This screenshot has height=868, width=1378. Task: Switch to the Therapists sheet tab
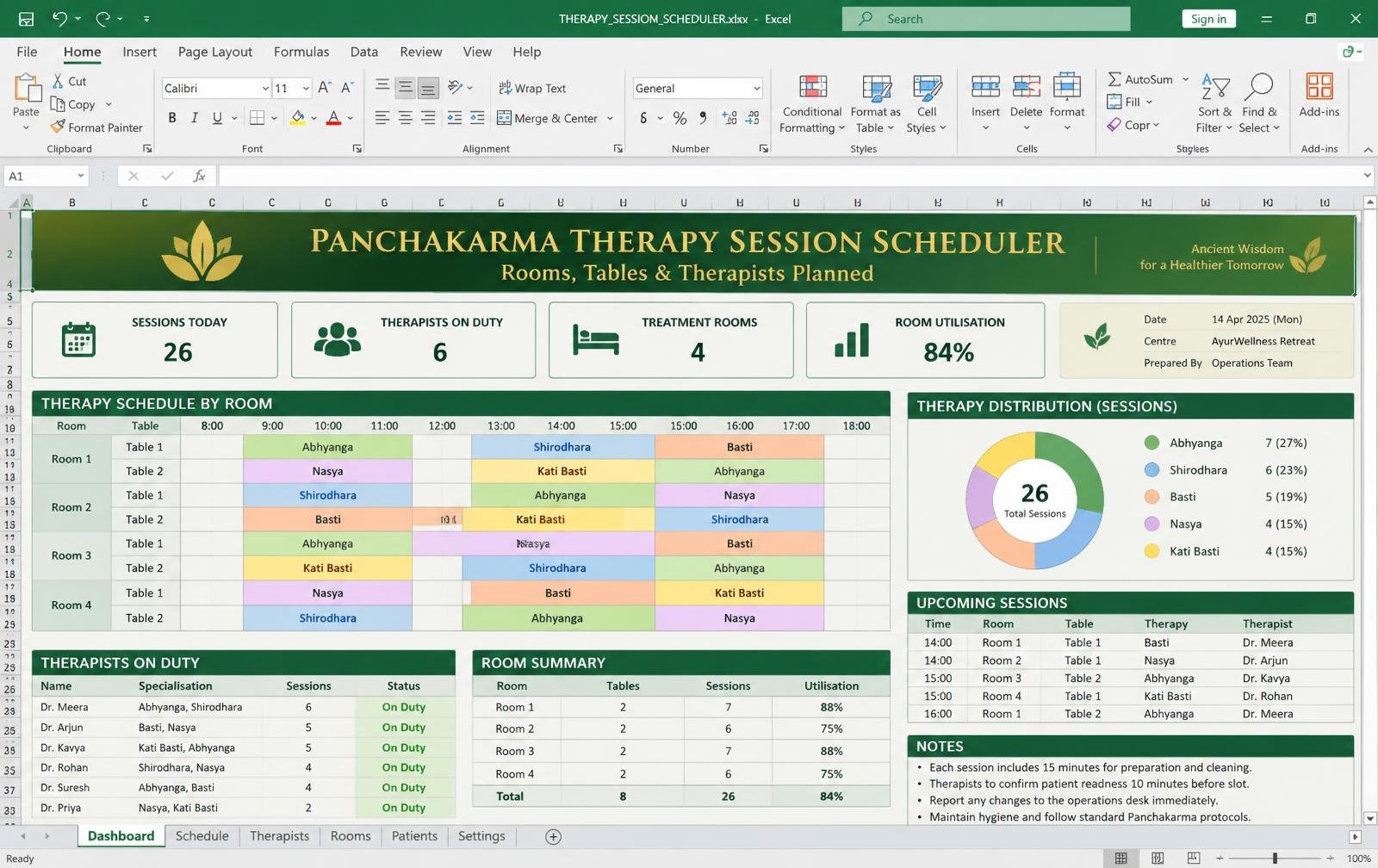[x=279, y=836]
